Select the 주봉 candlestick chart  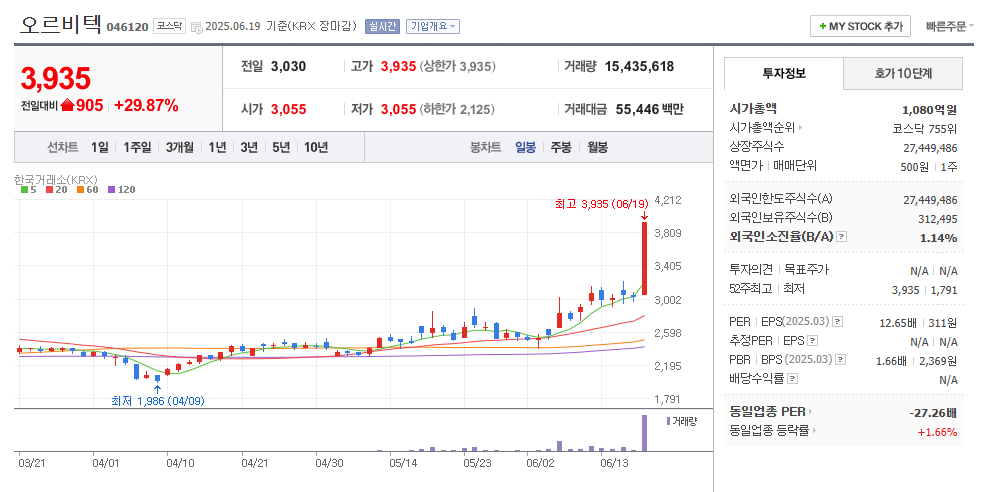pyautogui.click(x=561, y=147)
